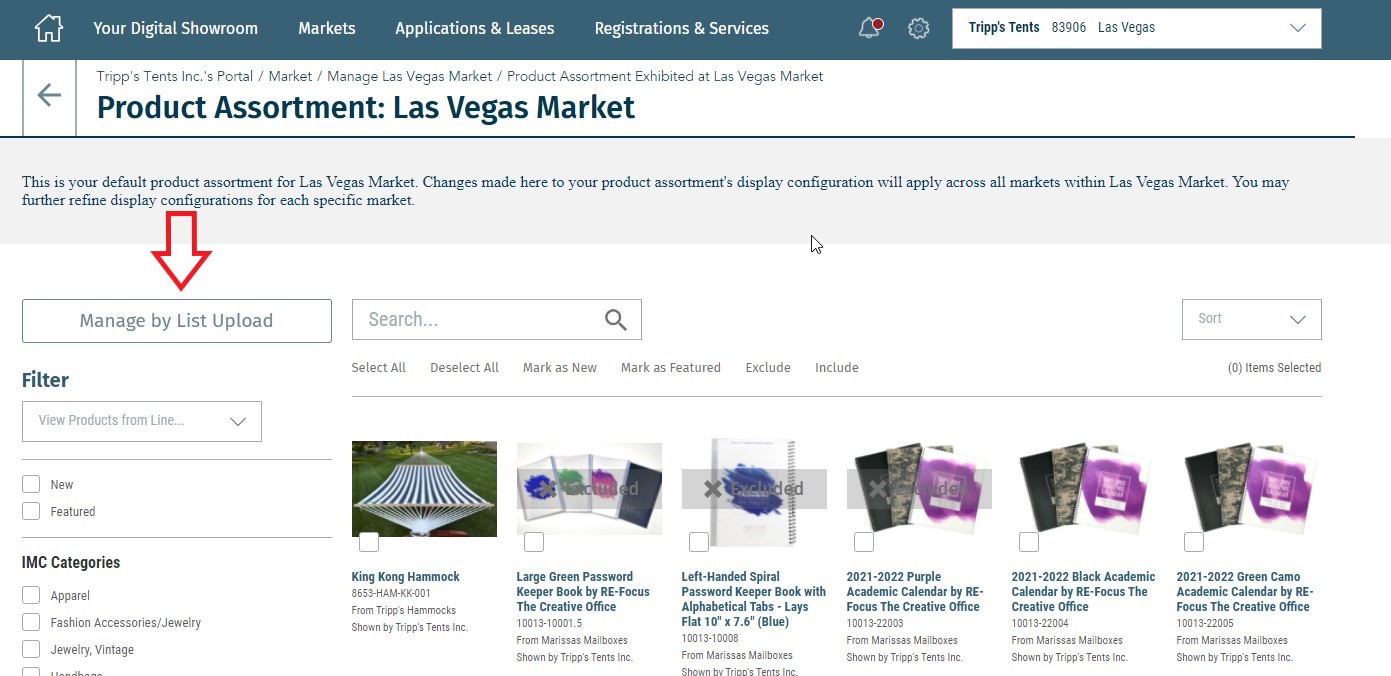Open King Kong Hammock product link
This screenshot has height=676, width=1391.
tap(406, 577)
